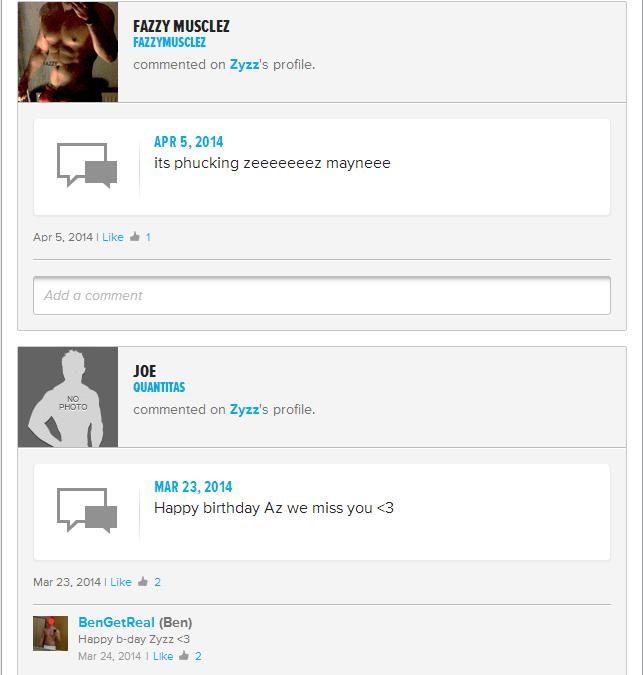Viewport: 643px width, 675px height.
Task: Click like count 2 beside Mar 23 post
Action: [x=158, y=582]
